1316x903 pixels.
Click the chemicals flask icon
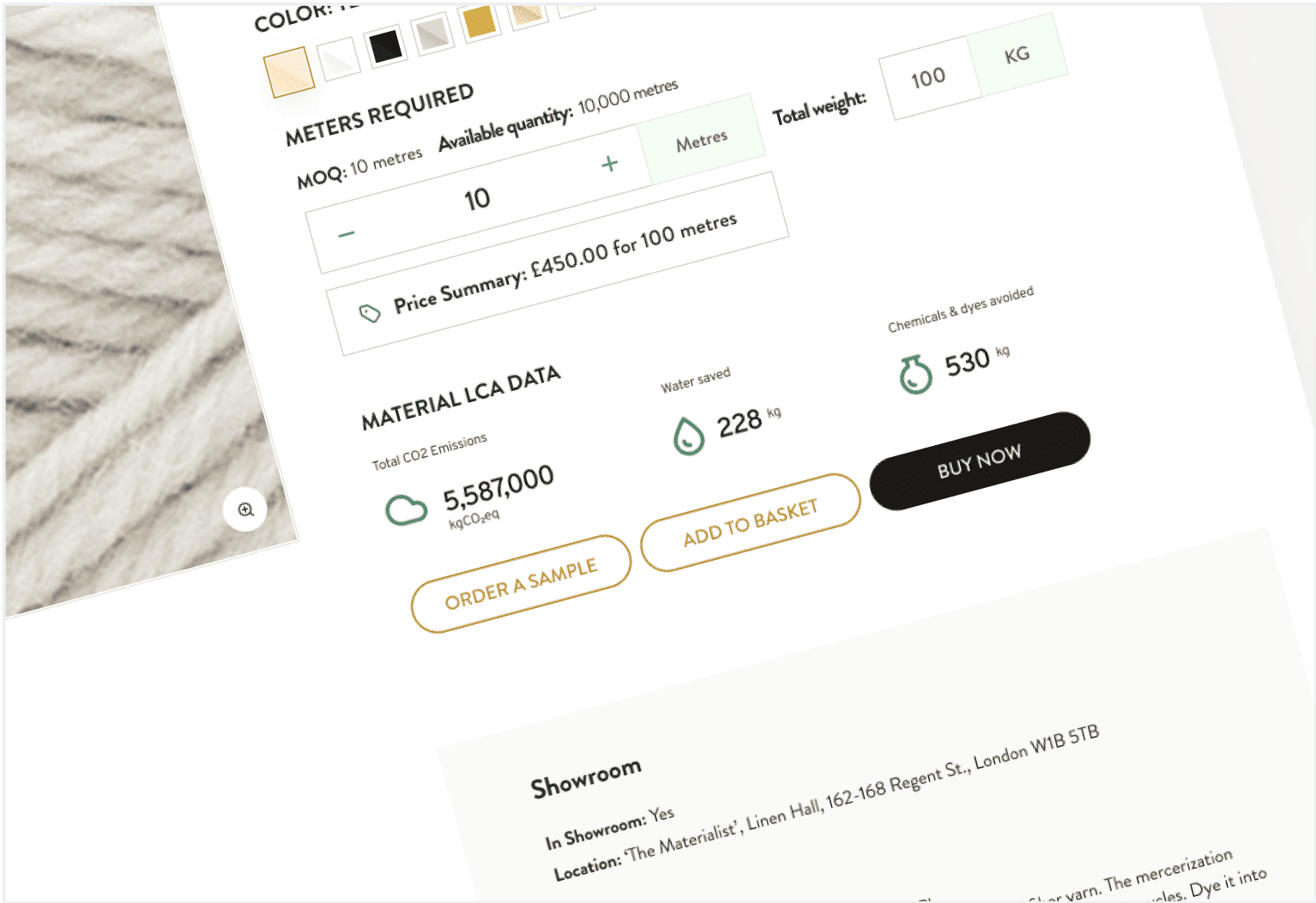(915, 375)
